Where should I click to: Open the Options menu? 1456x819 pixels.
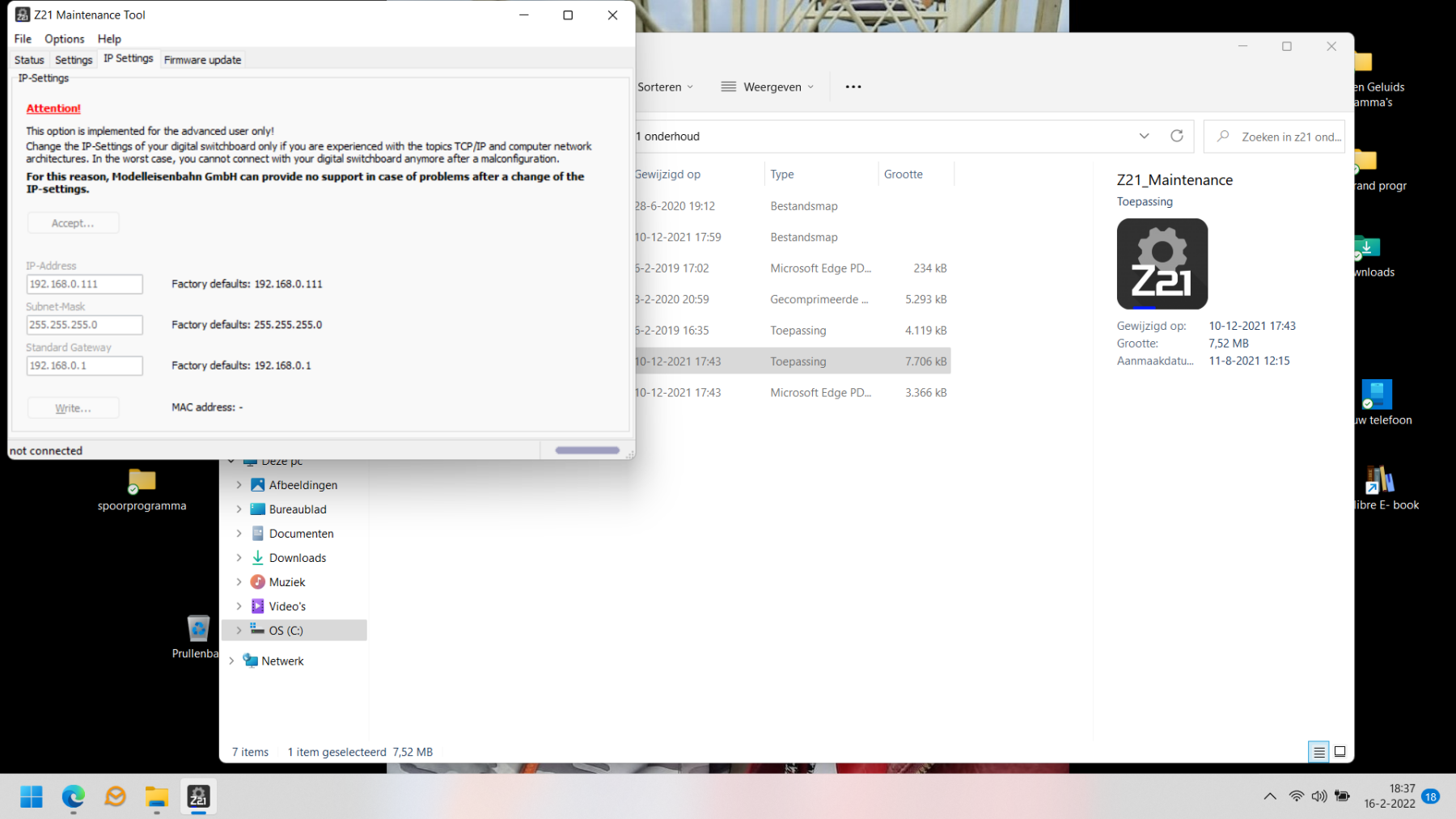point(64,39)
